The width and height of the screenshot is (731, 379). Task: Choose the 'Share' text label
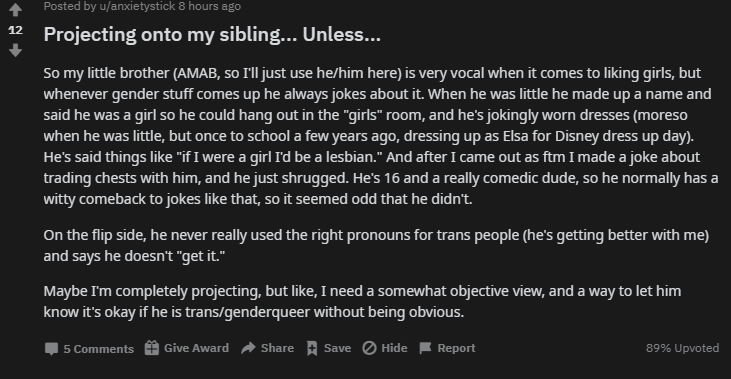[x=277, y=348]
